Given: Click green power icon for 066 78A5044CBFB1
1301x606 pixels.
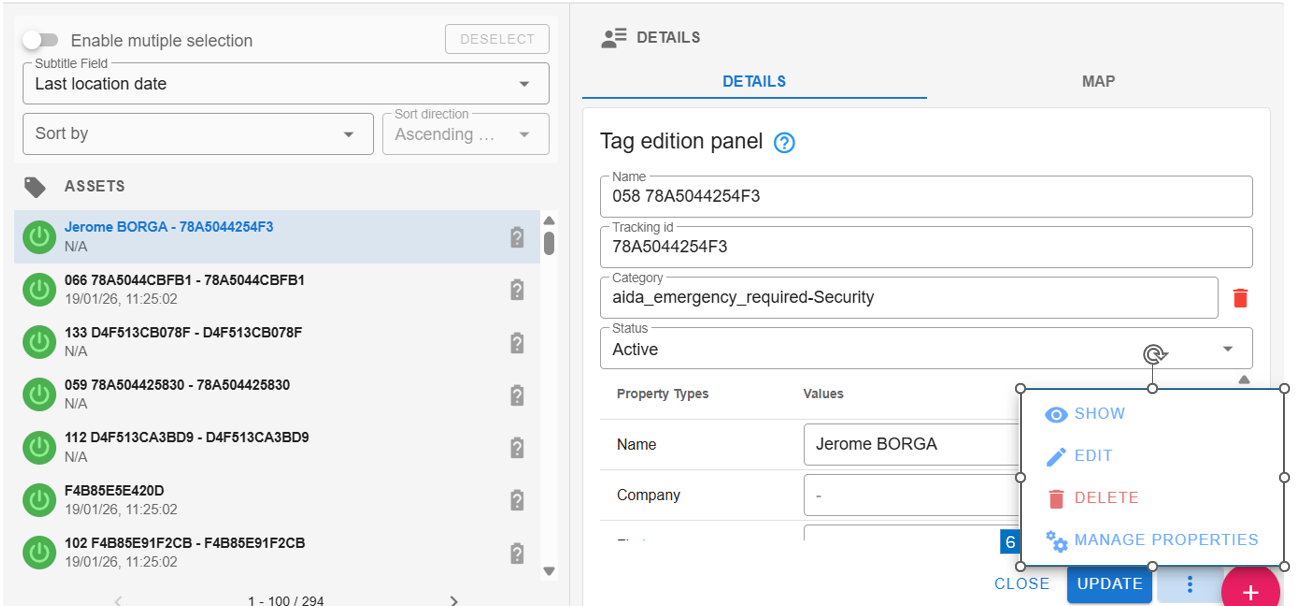Looking at the screenshot, I should (x=39, y=290).
